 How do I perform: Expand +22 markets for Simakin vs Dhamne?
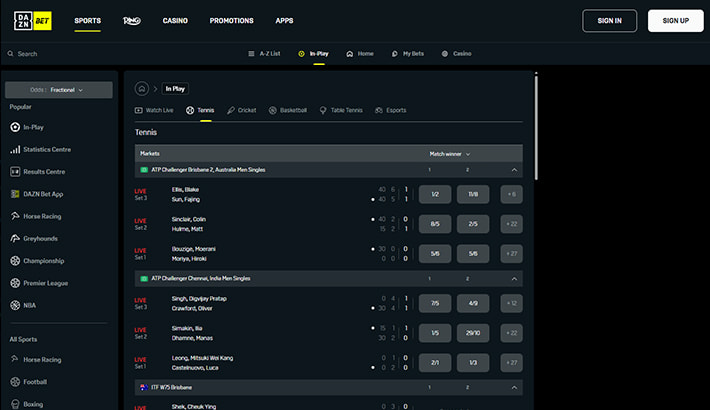click(511, 333)
